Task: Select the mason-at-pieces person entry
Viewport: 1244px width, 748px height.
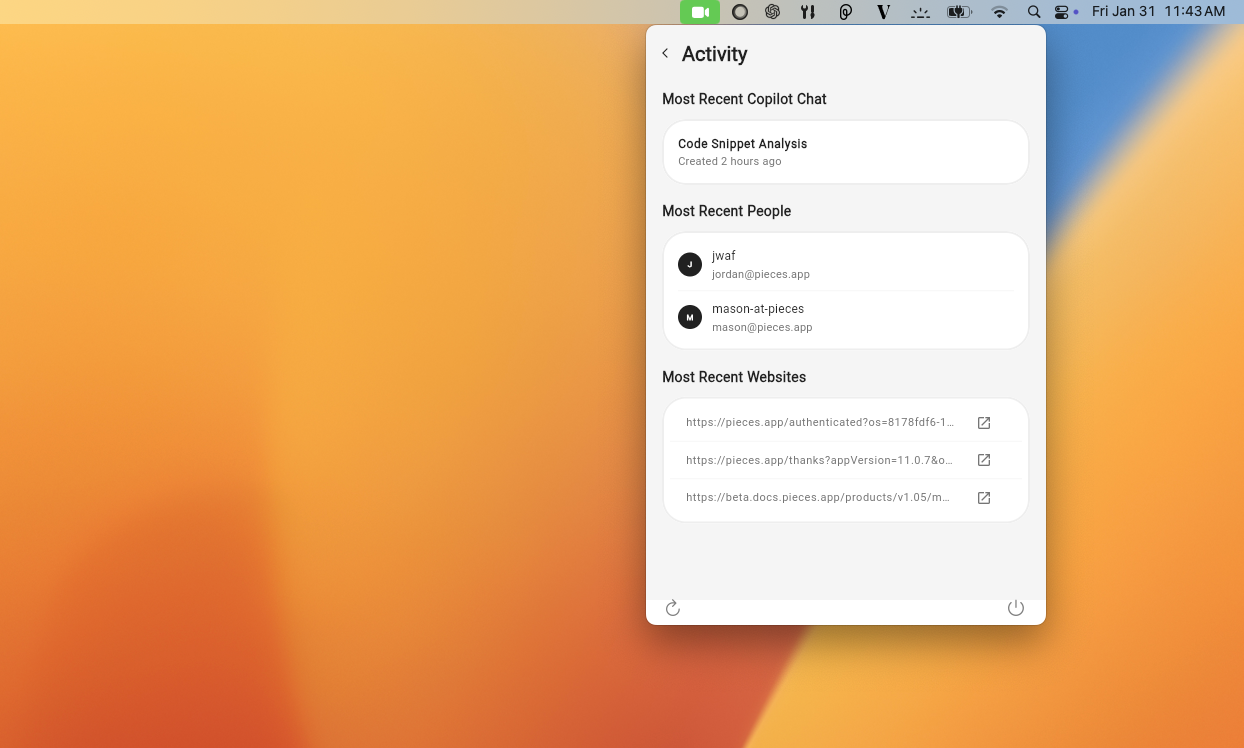Action: point(846,318)
